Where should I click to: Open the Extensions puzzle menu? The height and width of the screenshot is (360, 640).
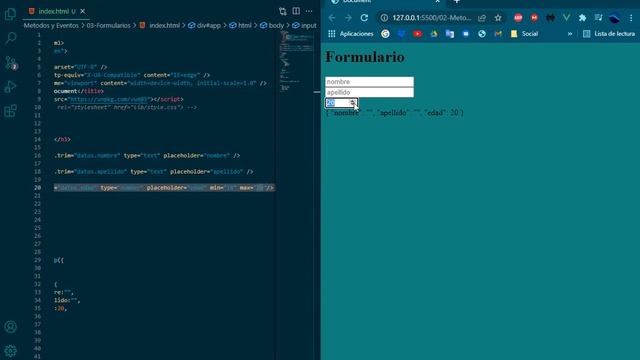tap(582, 18)
